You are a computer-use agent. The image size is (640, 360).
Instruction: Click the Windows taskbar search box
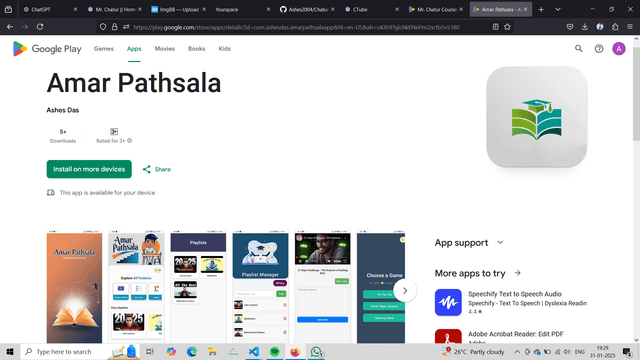coord(80,351)
